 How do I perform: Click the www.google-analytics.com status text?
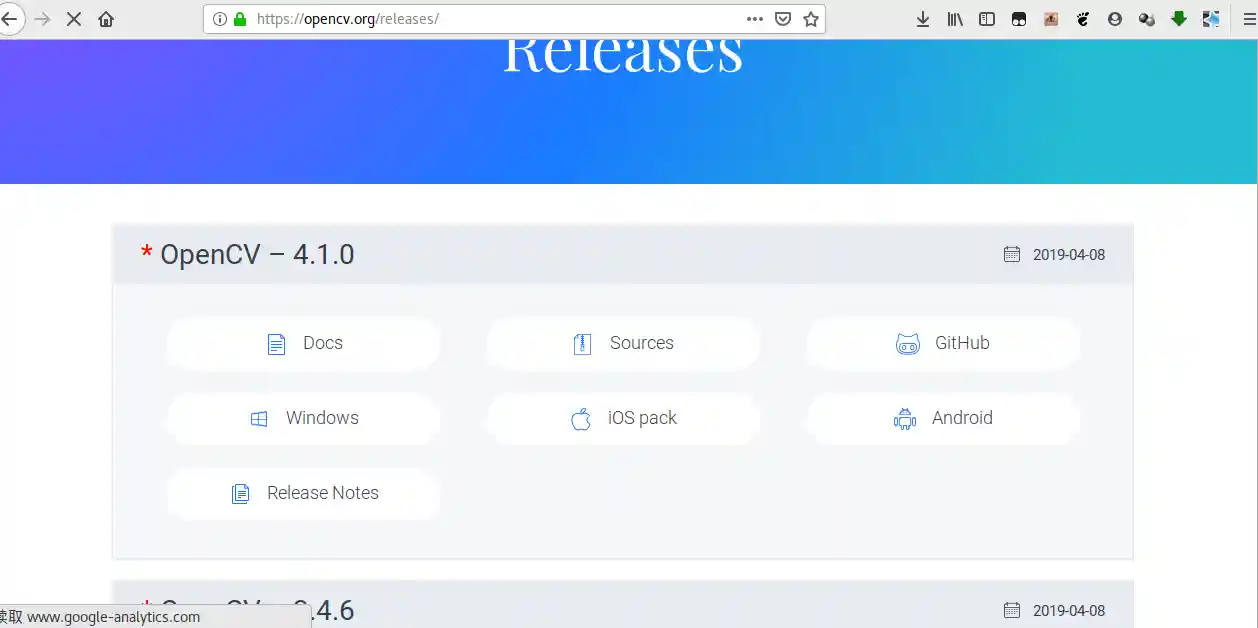tap(113, 617)
